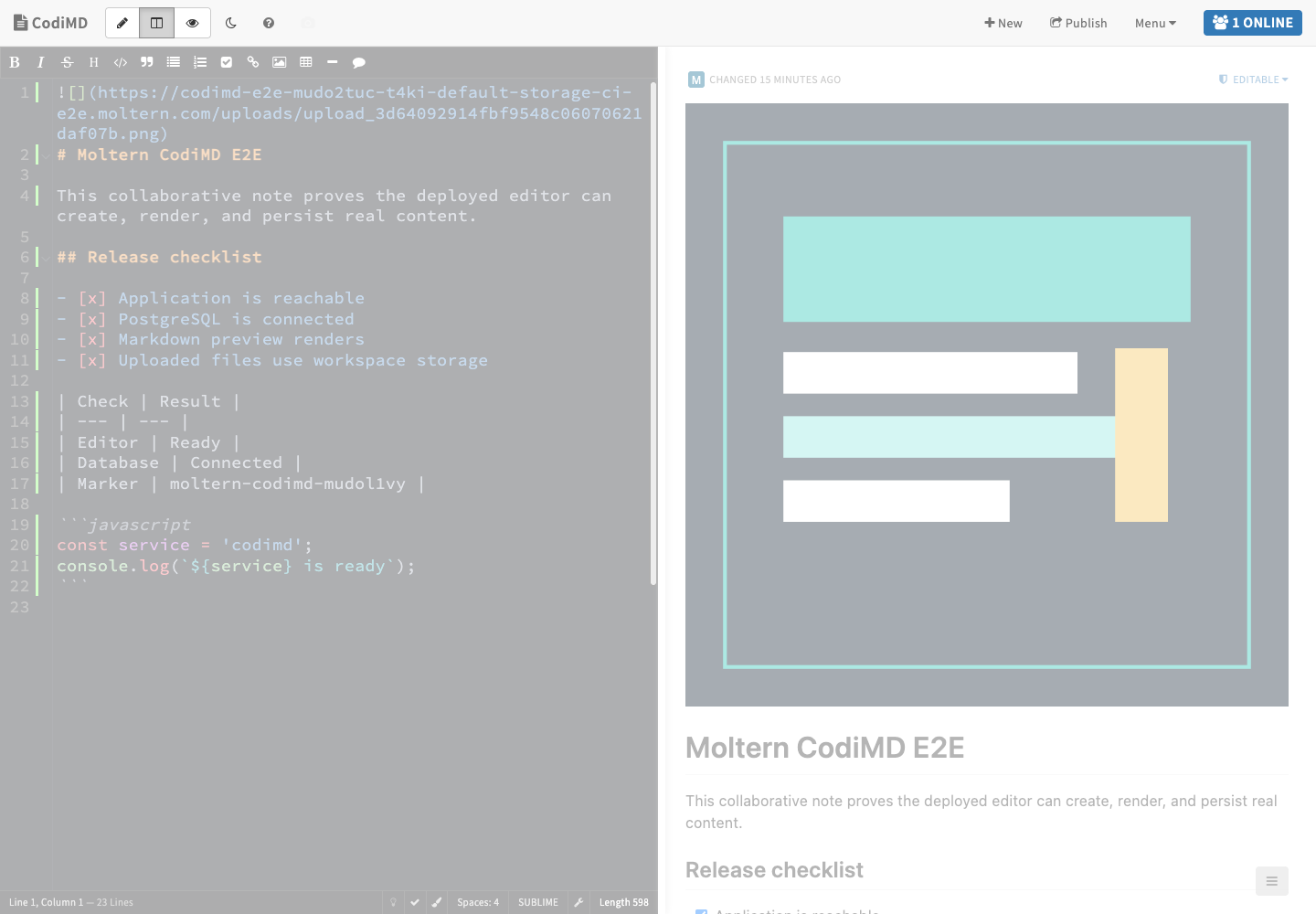
Task: Click the 'Line 1, Column 1' status text
Action: coord(46,902)
